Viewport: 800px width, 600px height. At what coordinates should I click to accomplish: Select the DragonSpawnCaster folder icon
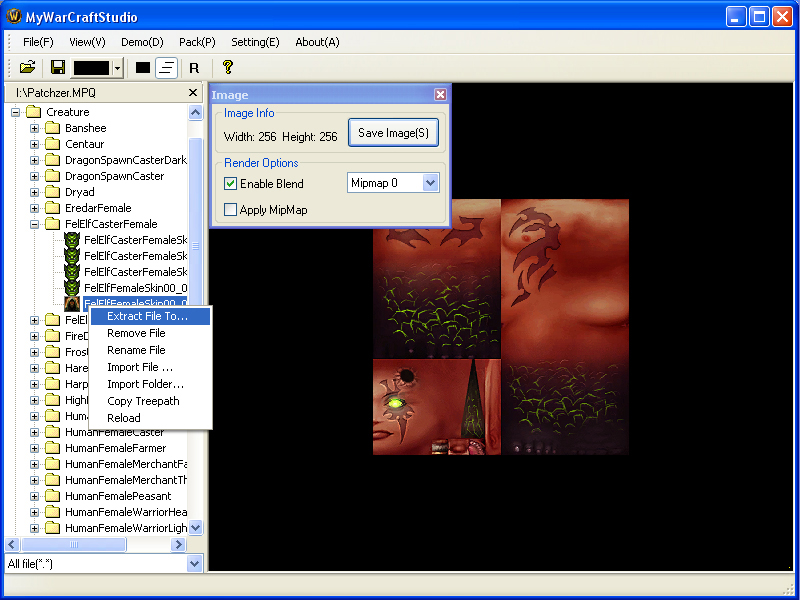53,176
